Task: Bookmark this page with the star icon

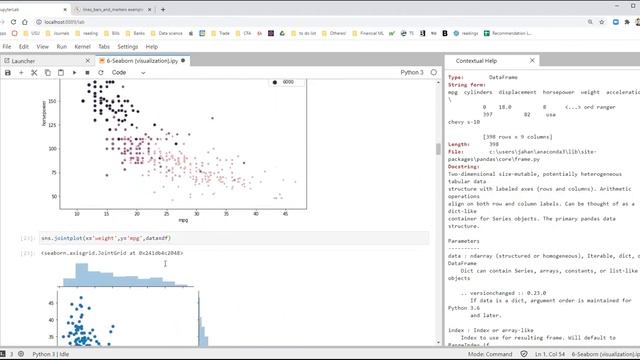Action: 602,22
